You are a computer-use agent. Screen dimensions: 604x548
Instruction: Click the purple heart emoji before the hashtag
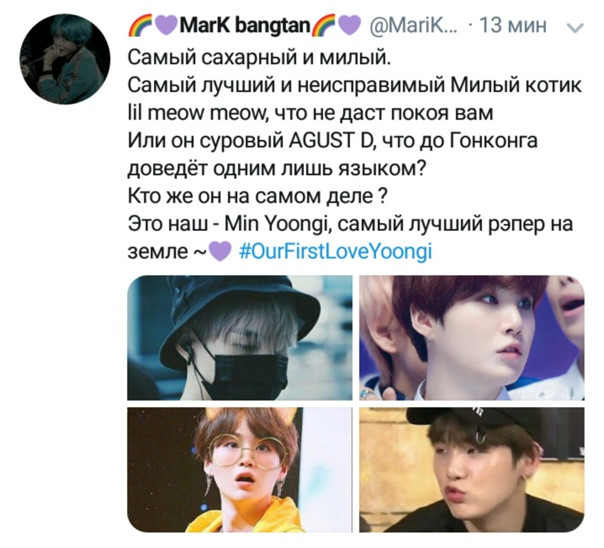click(x=220, y=252)
